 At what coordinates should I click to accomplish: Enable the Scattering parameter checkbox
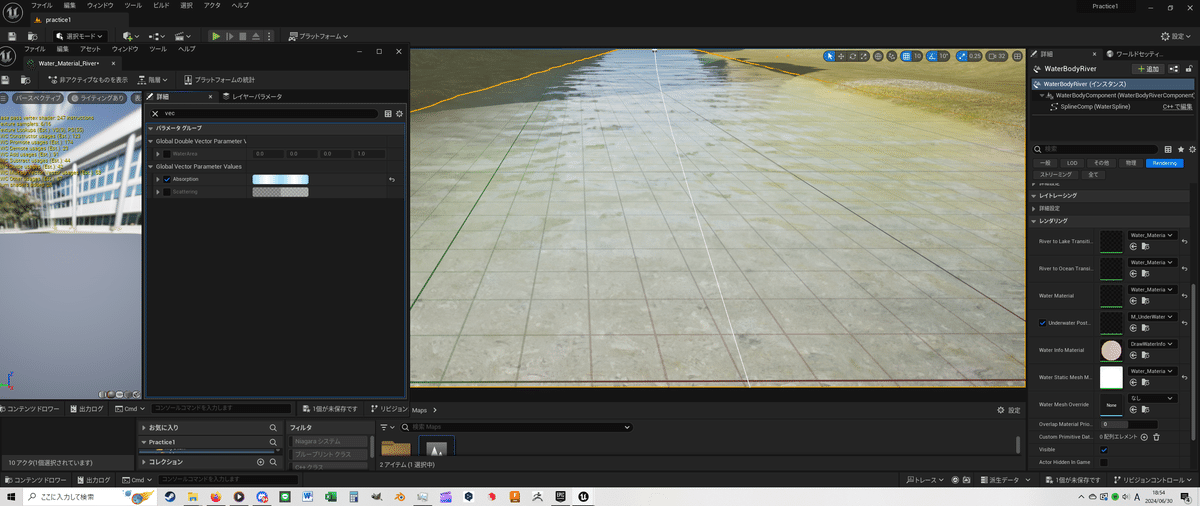click(167, 191)
